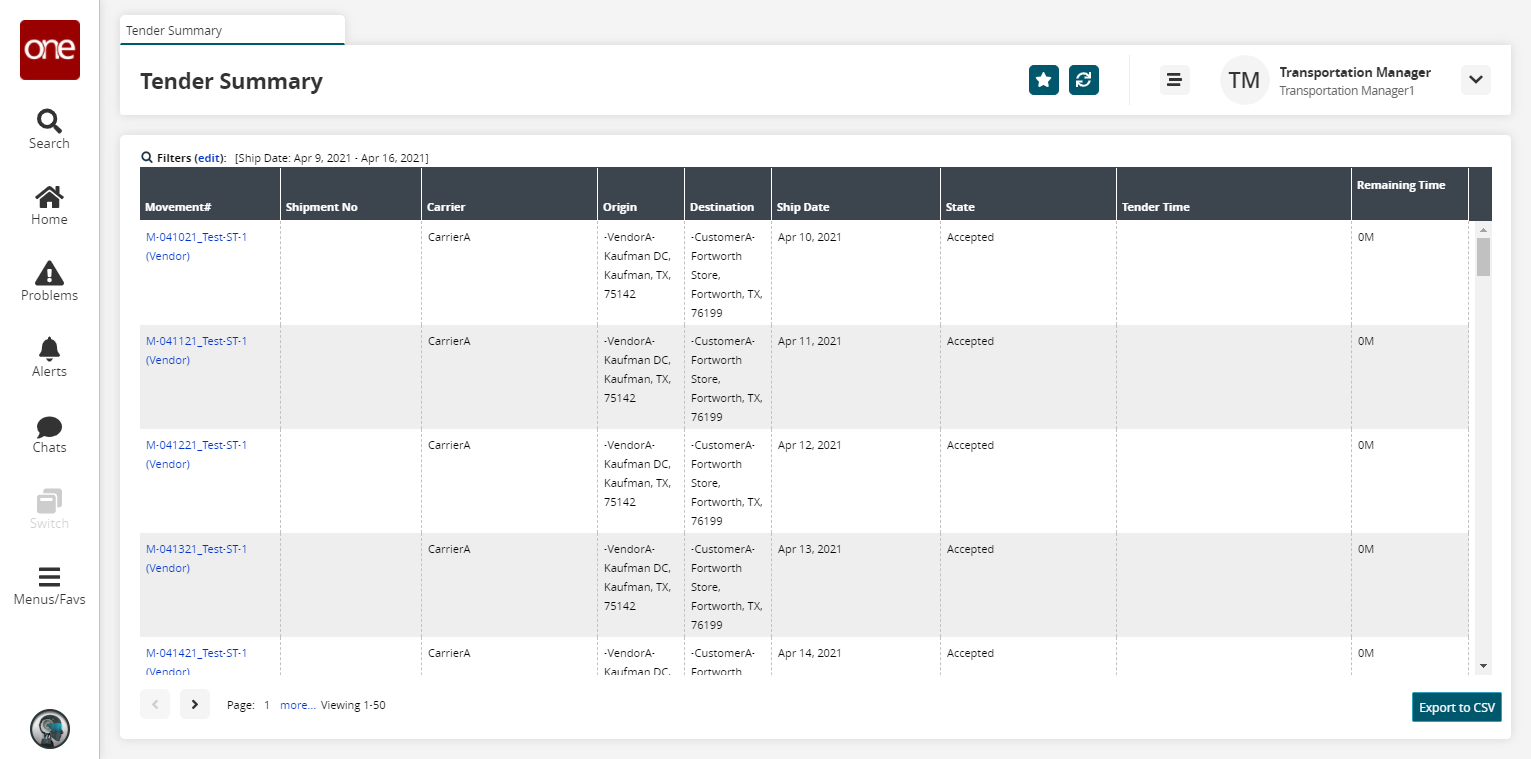Screen dimensions: 1531x759
Task: Expand the Transportation Manager user dropdown
Action: point(1476,80)
